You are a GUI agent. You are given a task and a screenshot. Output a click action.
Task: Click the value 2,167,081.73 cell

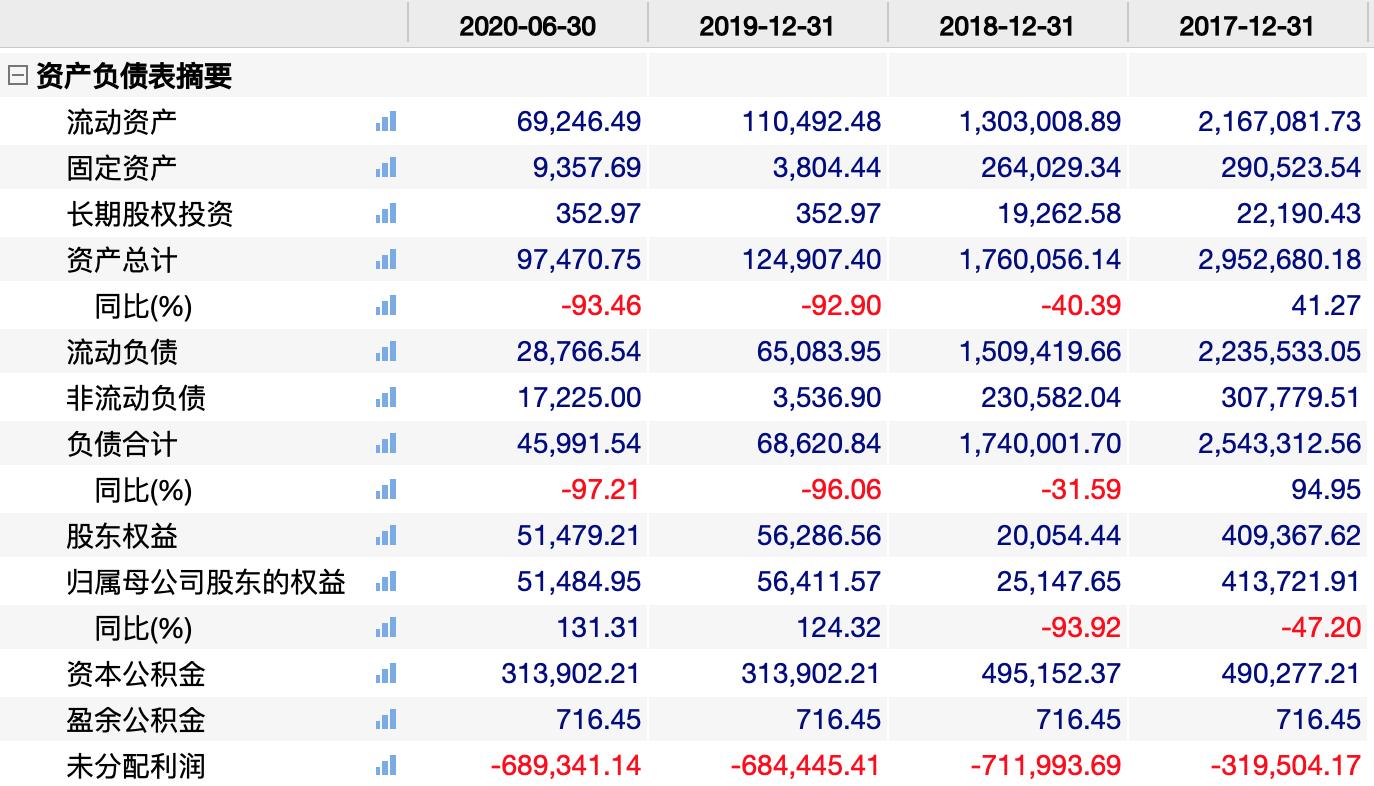(x=1280, y=122)
